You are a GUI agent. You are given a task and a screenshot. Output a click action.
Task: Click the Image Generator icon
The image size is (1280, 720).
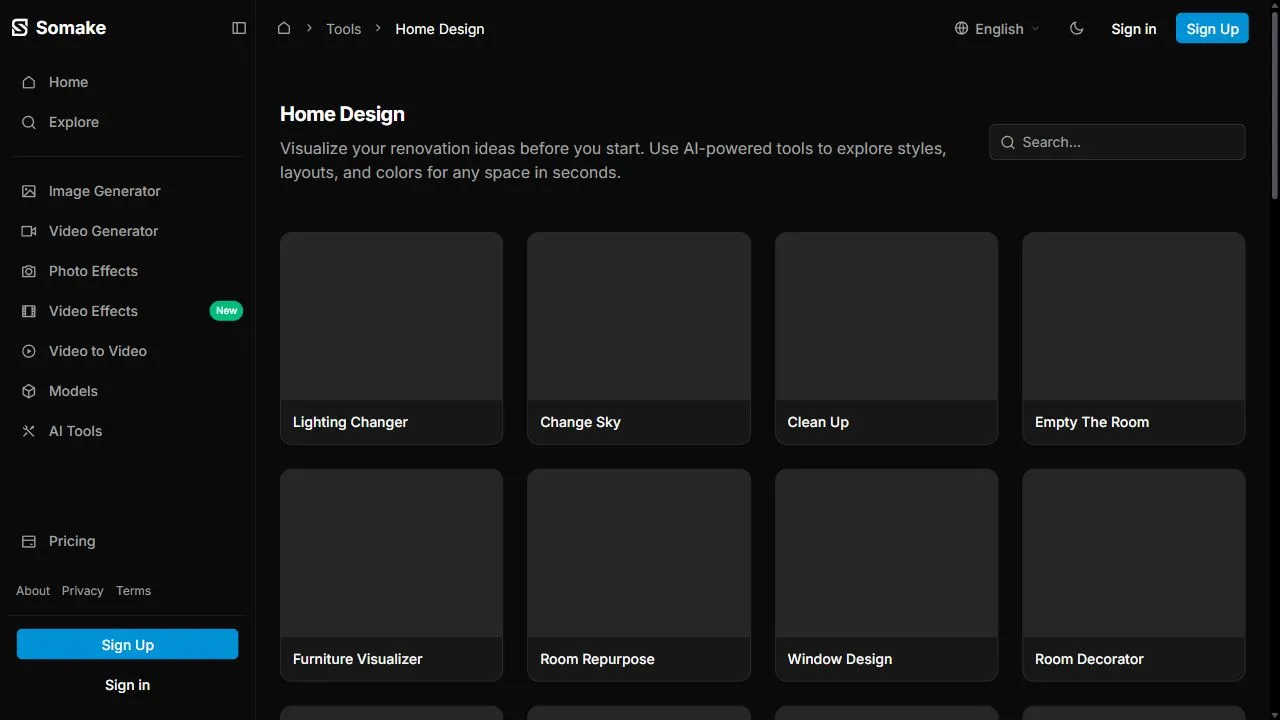29,191
